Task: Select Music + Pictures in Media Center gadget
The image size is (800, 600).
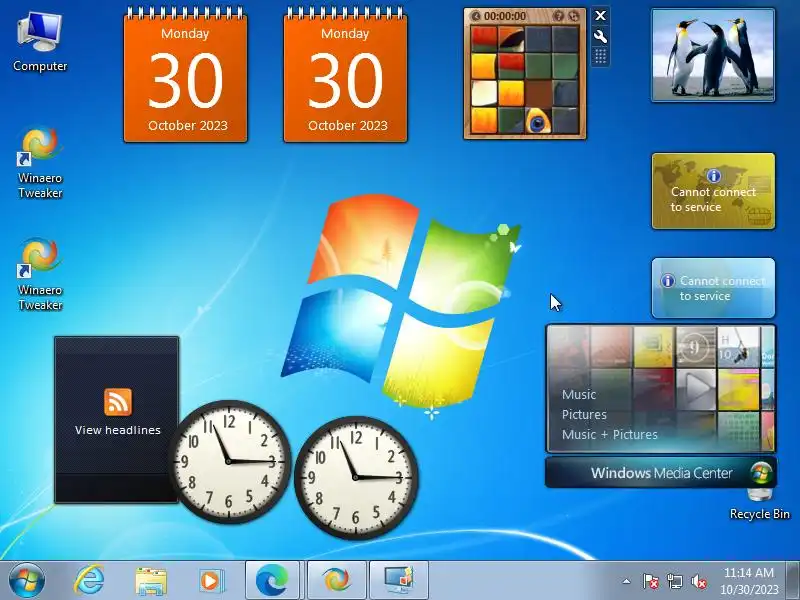Action: [610, 434]
